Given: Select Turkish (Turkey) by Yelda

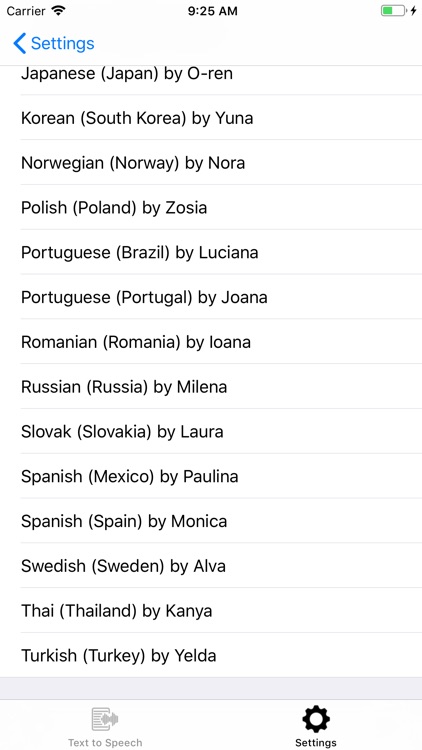Looking at the screenshot, I should (x=211, y=655).
